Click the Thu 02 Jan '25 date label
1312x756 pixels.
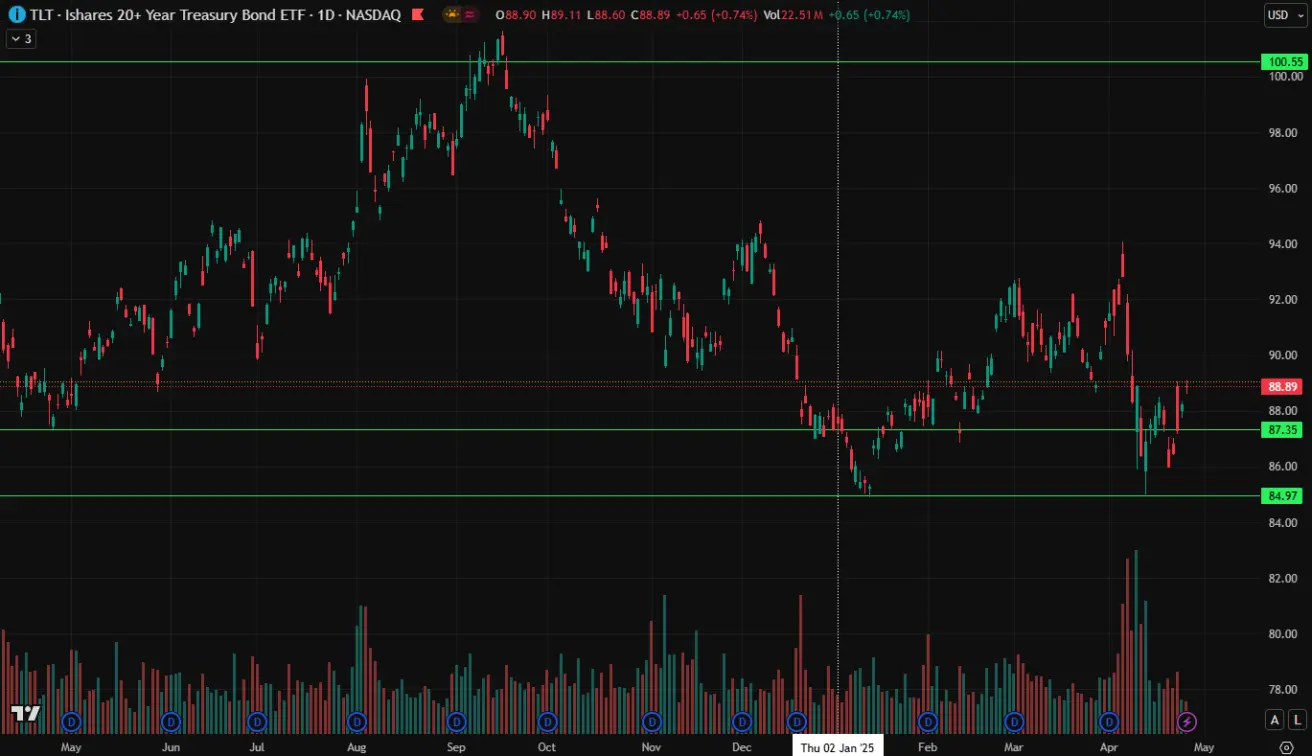click(838, 747)
